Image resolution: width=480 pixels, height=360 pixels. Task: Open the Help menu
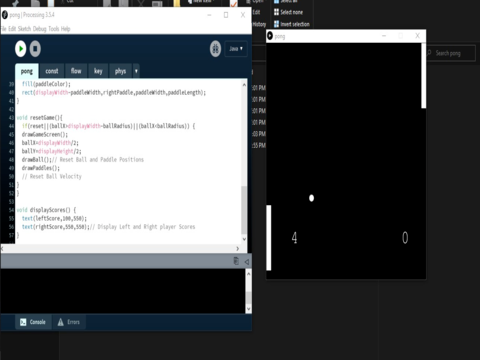click(65, 29)
